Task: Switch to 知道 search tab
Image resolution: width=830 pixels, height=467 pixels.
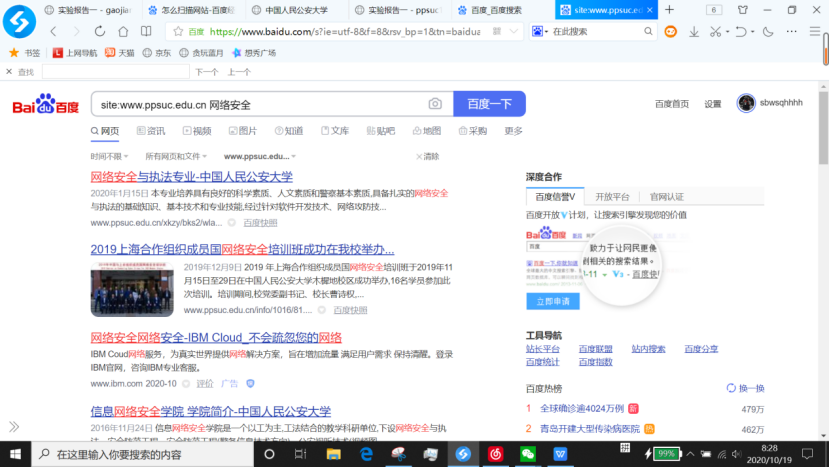Action: 289,131
